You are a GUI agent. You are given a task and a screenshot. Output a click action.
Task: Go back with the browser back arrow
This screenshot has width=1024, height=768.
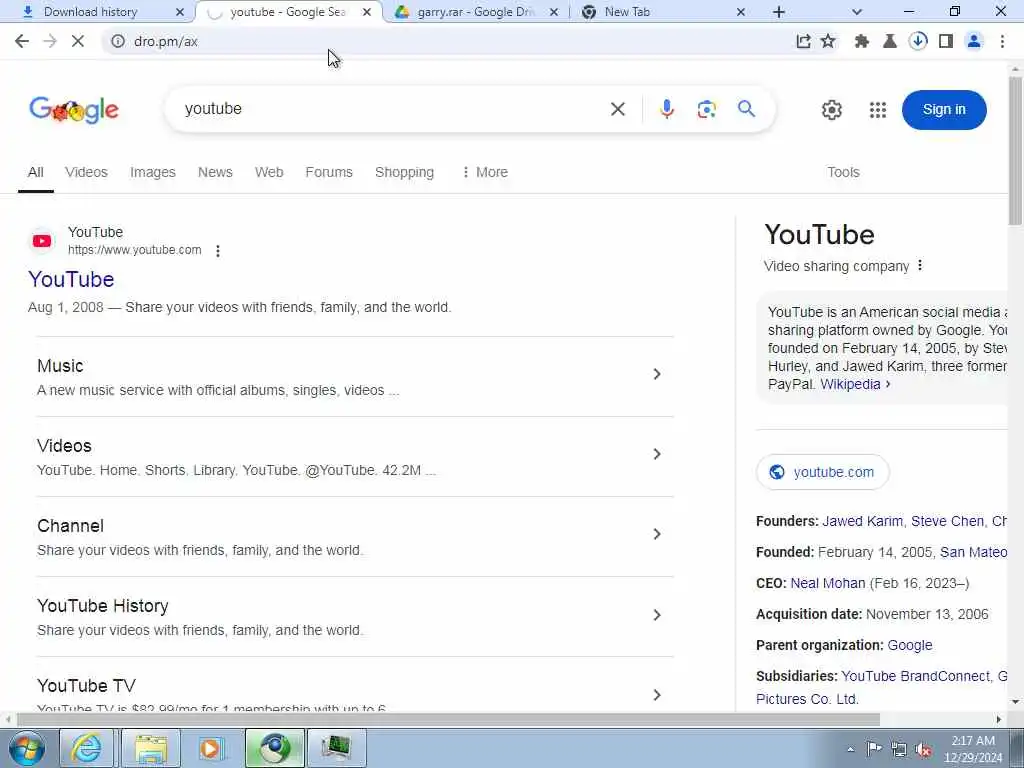click(x=22, y=41)
